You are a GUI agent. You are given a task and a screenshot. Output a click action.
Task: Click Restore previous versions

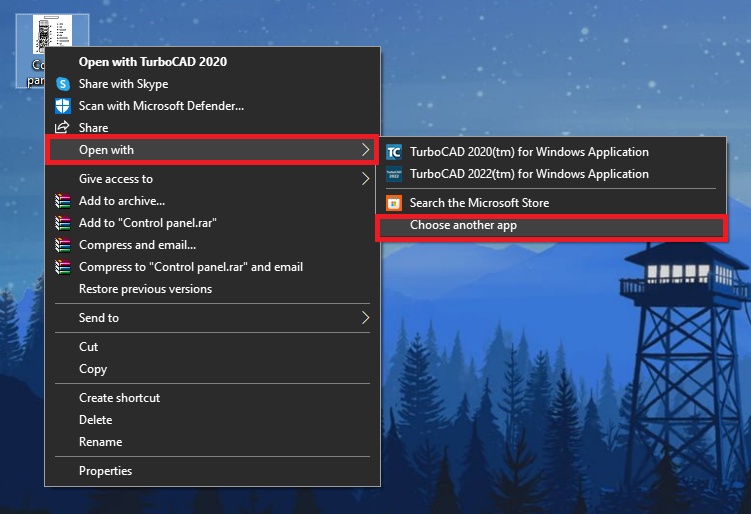pyautogui.click(x=213, y=289)
